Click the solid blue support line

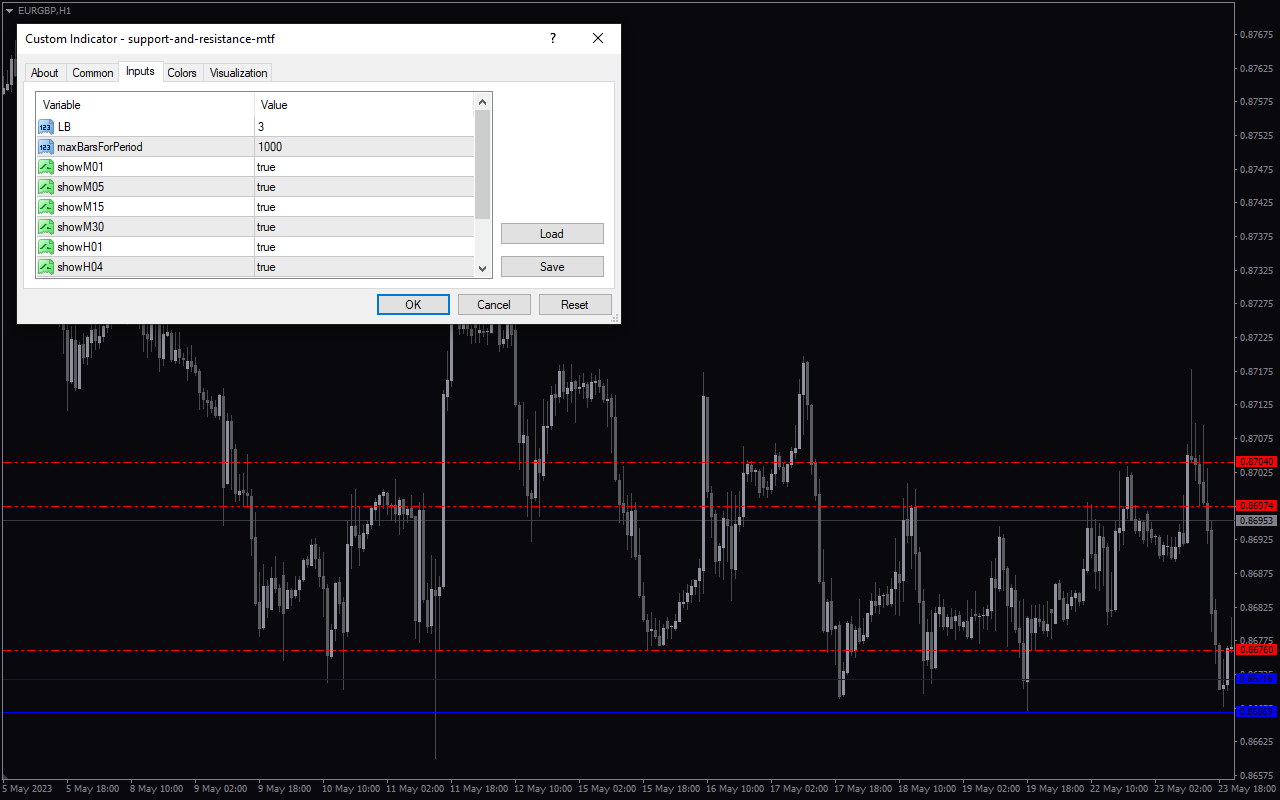pos(618,713)
